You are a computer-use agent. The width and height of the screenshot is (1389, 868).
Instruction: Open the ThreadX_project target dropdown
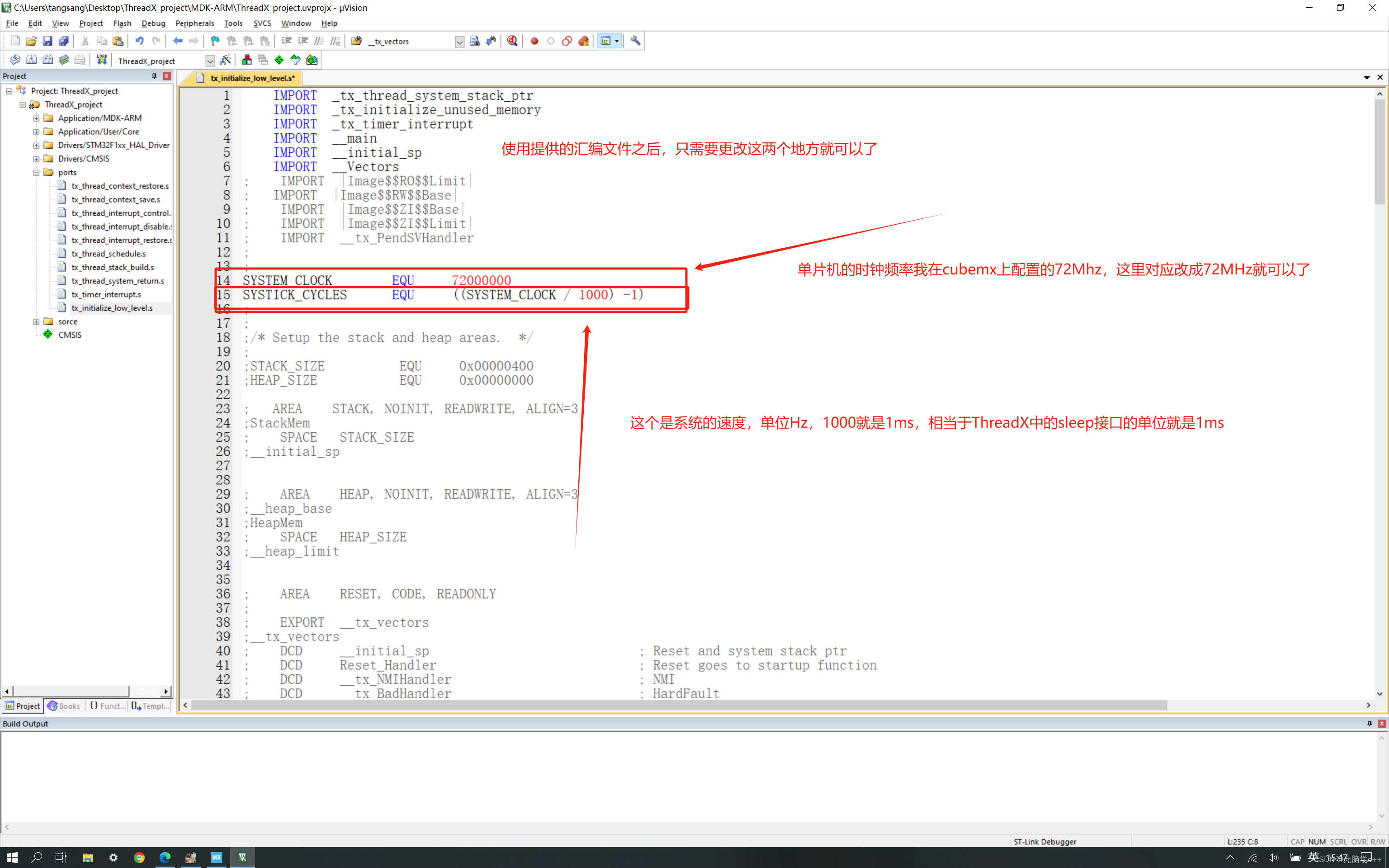point(209,61)
